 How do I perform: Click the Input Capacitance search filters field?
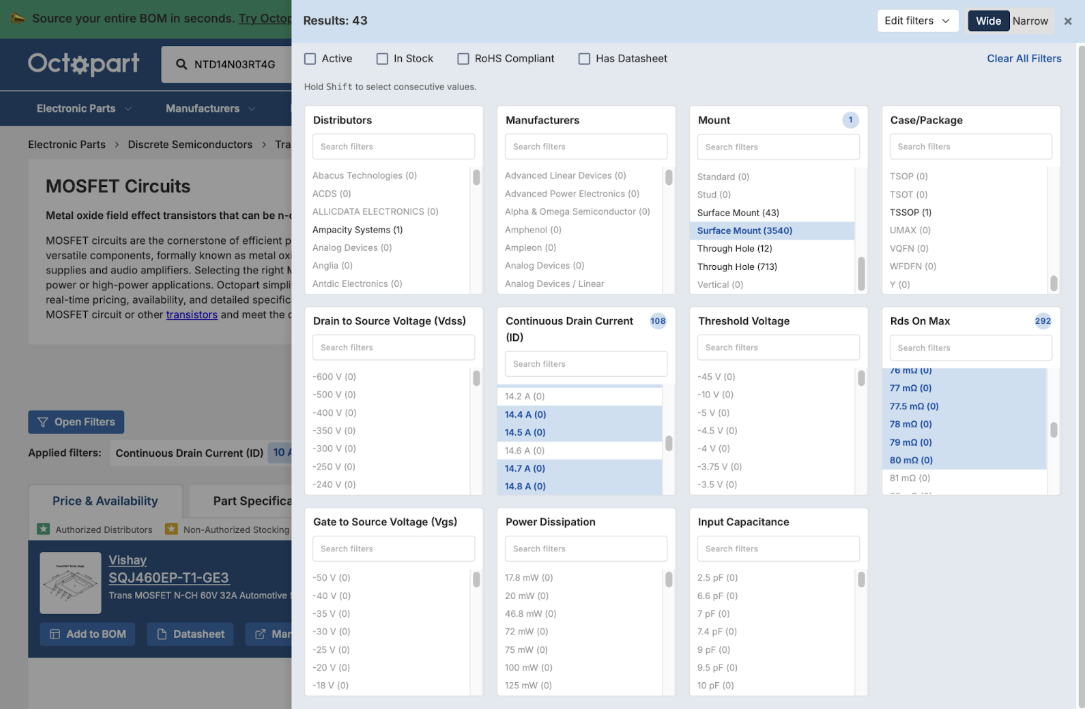(778, 549)
